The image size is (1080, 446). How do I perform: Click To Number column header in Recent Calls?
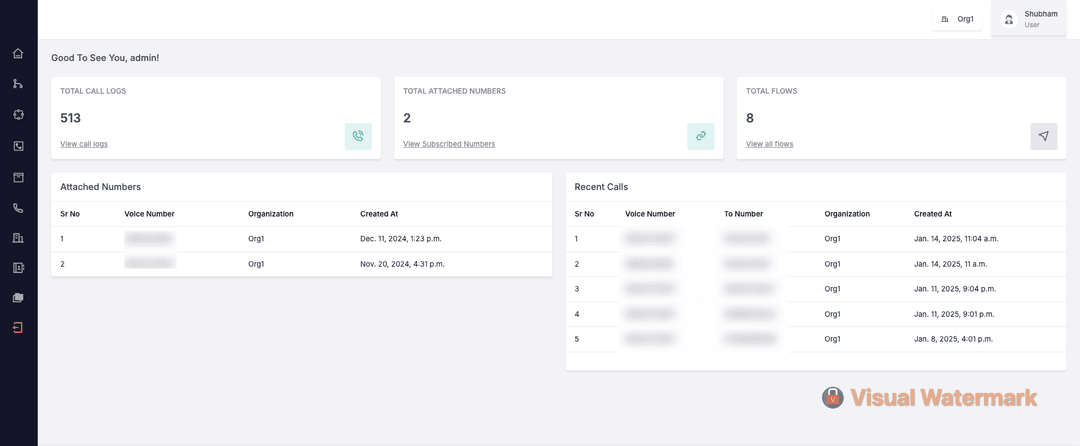[x=743, y=214]
